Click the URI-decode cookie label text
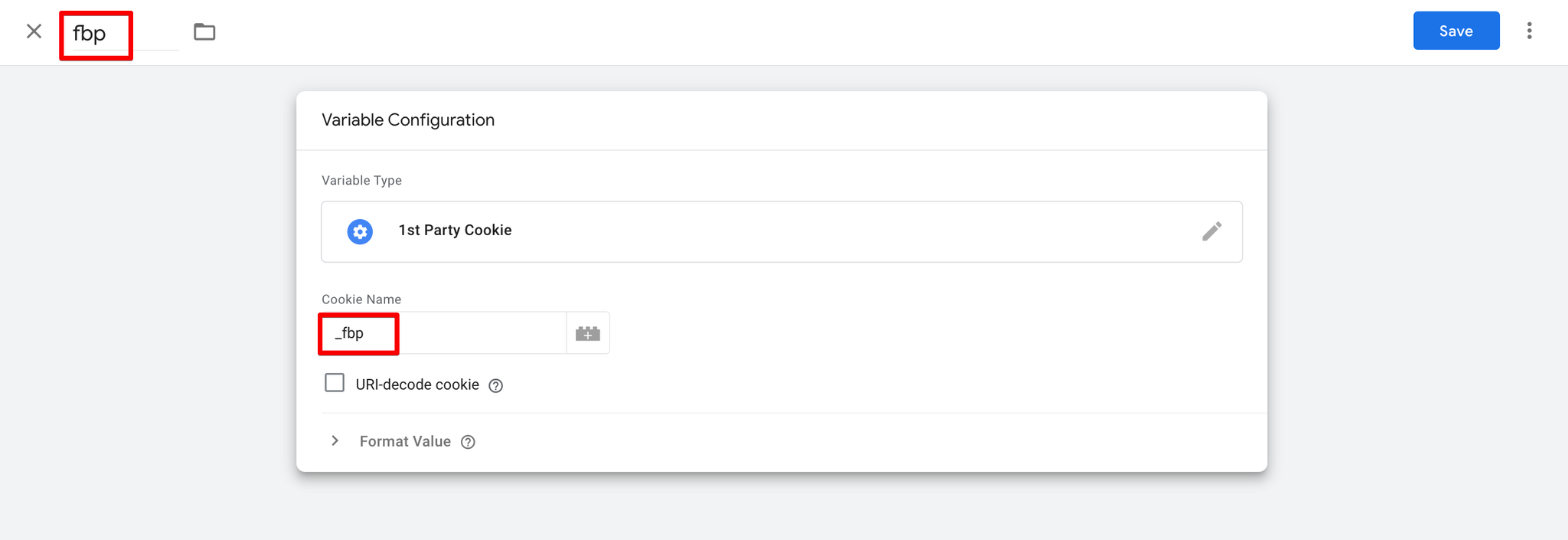This screenshot has height=540, width=1568. coord(417,385)
